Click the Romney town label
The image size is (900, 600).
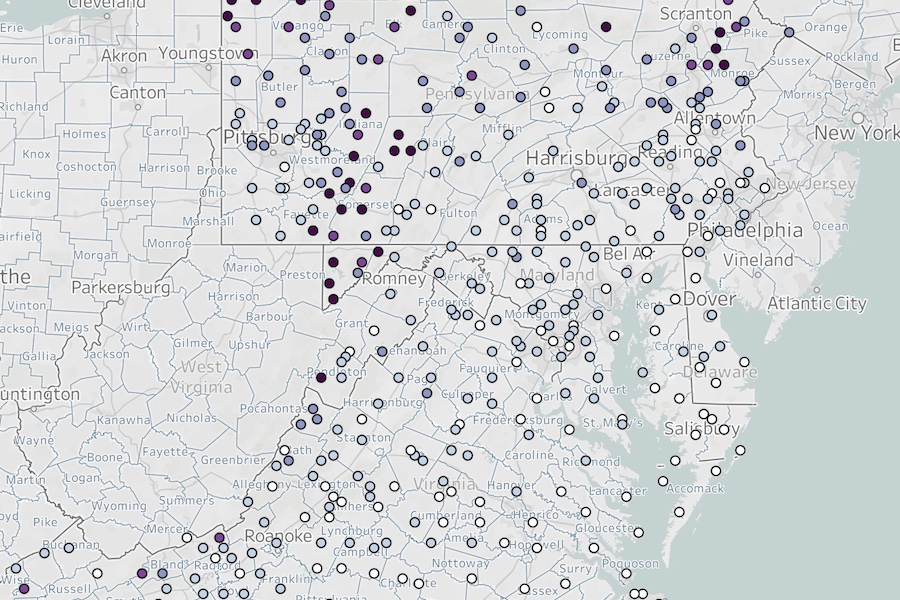pos(394,279)
